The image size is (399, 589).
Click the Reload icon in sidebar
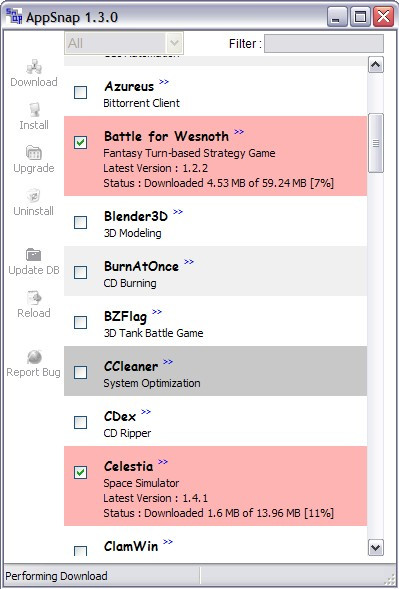pyautogui.click(x=34, y=298)
